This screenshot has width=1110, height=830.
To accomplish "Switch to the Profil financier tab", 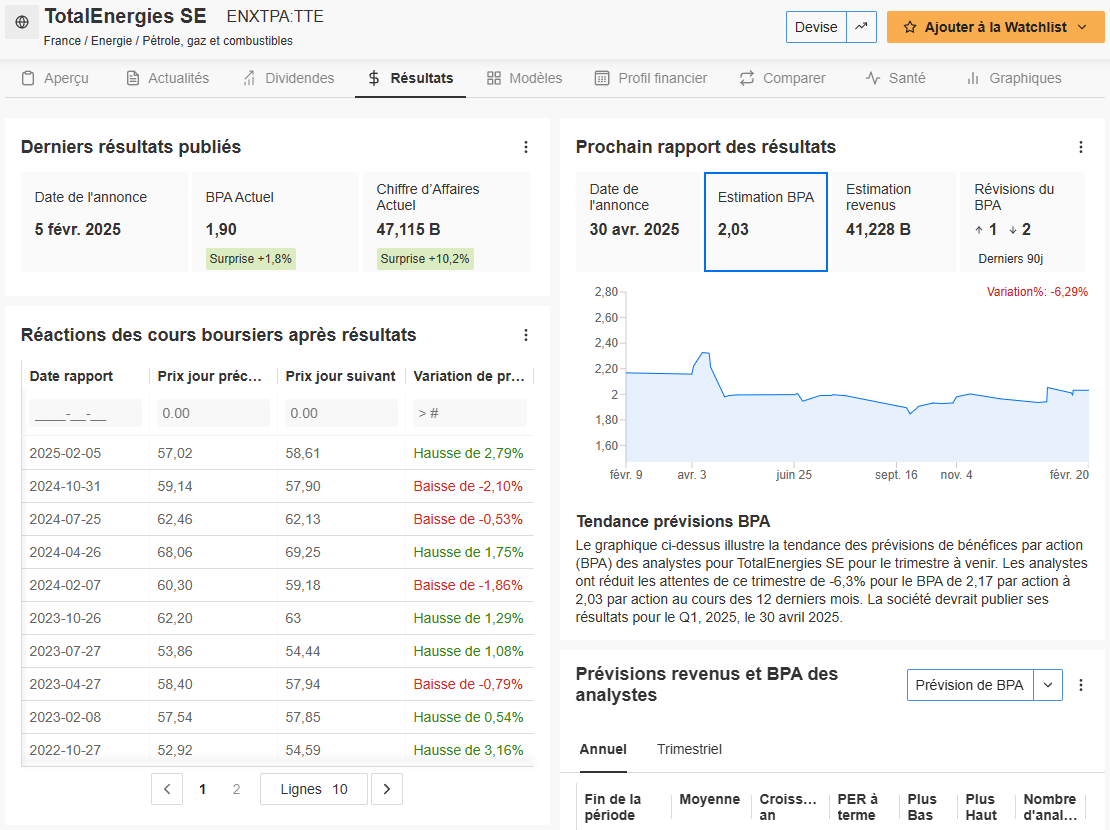I will [651, 78].
